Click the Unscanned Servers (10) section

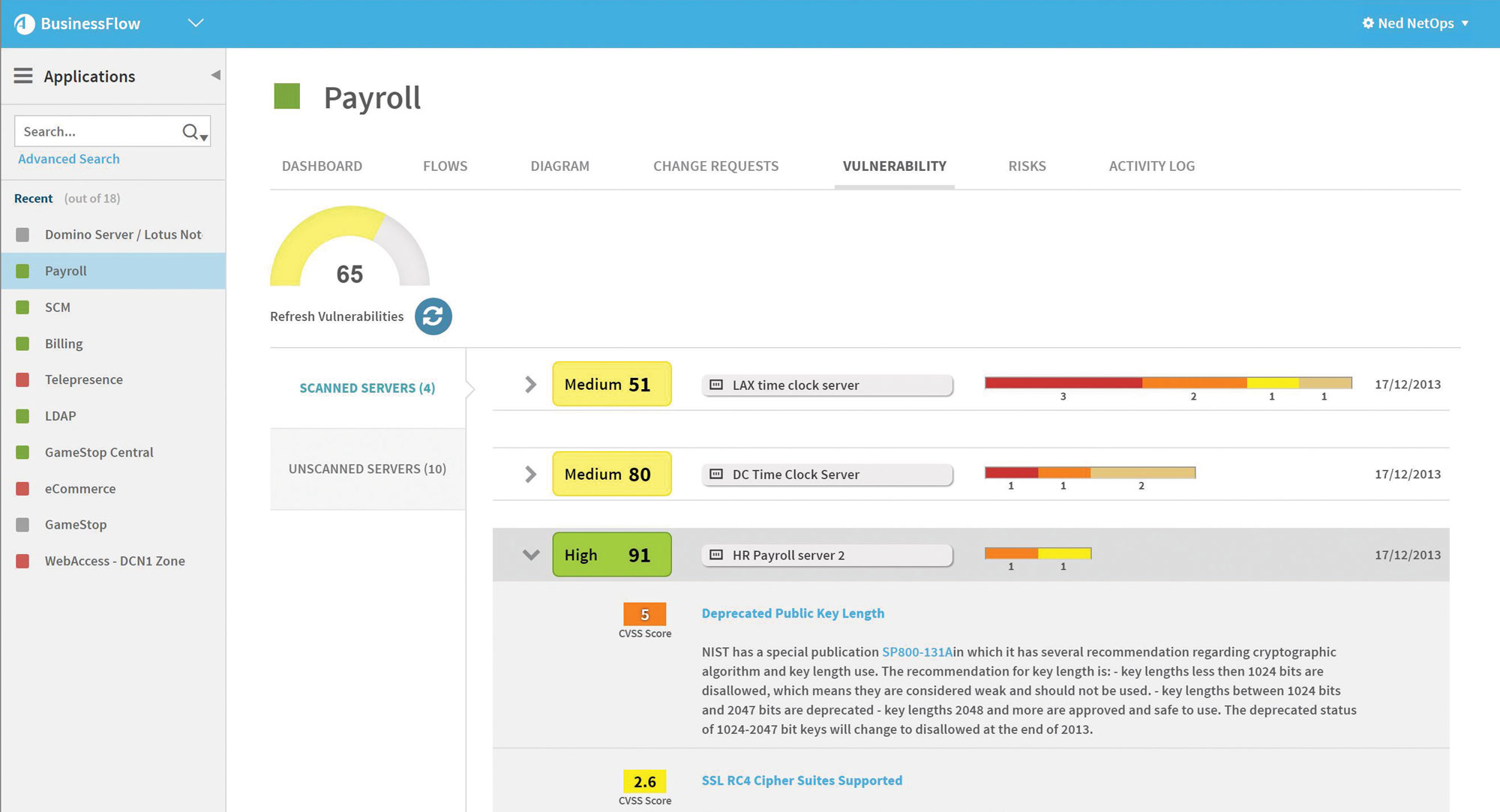[x=367, y=469]
